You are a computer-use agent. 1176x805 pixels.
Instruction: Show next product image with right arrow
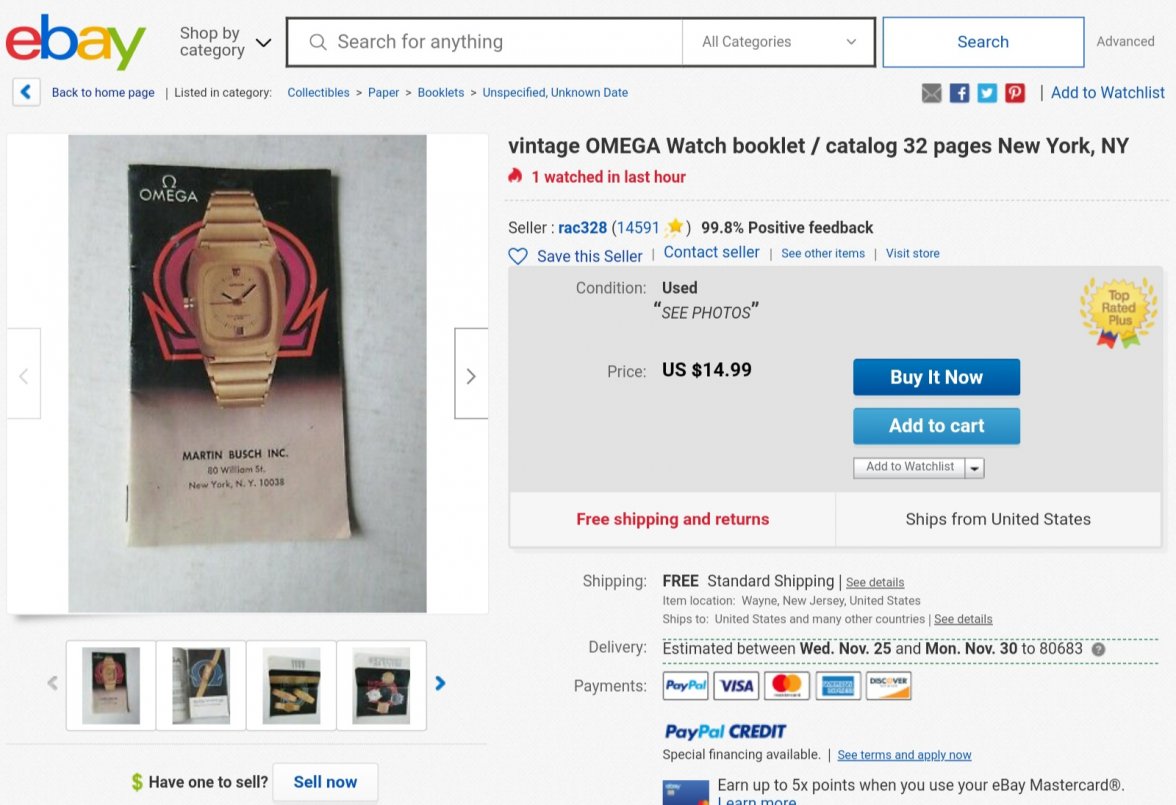(x=471, y=374)
